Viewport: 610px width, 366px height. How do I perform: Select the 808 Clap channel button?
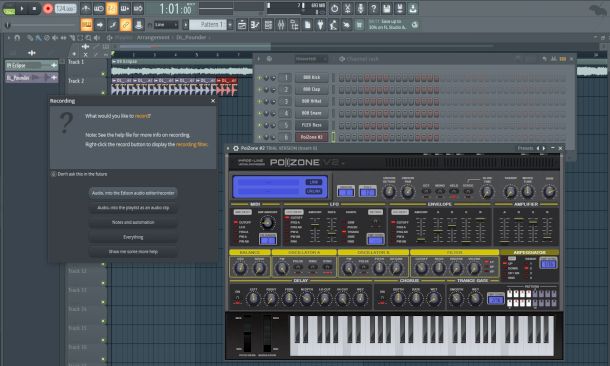click(x=311, y=89)
